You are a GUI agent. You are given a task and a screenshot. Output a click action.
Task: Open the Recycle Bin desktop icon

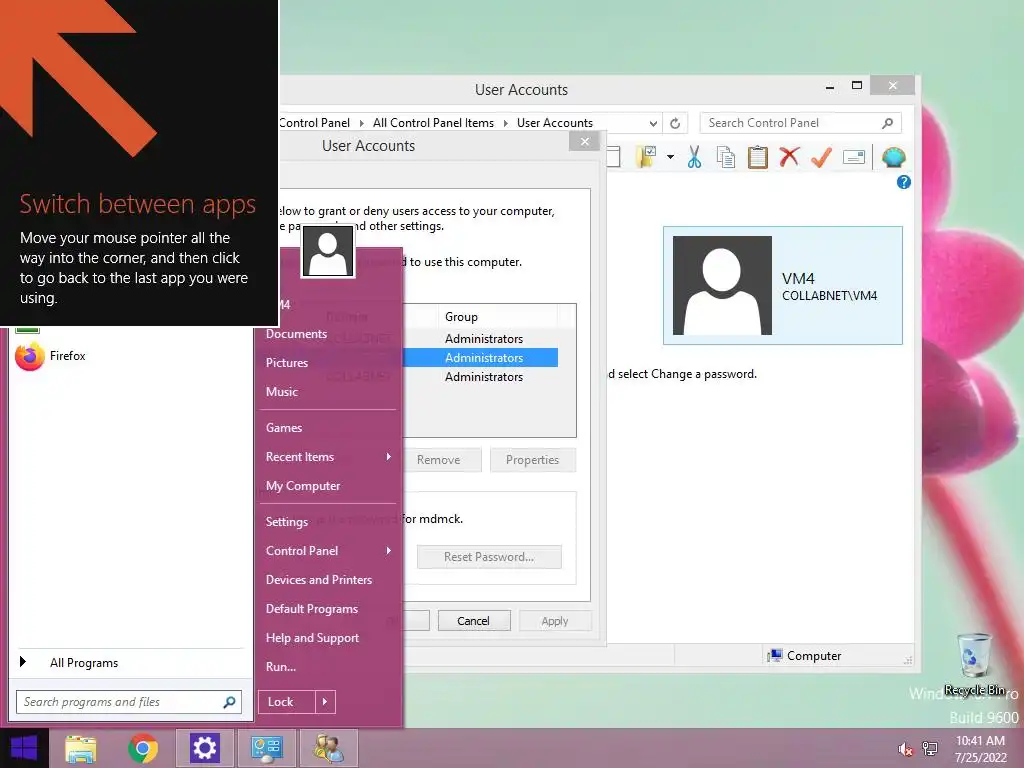[974, 664]
